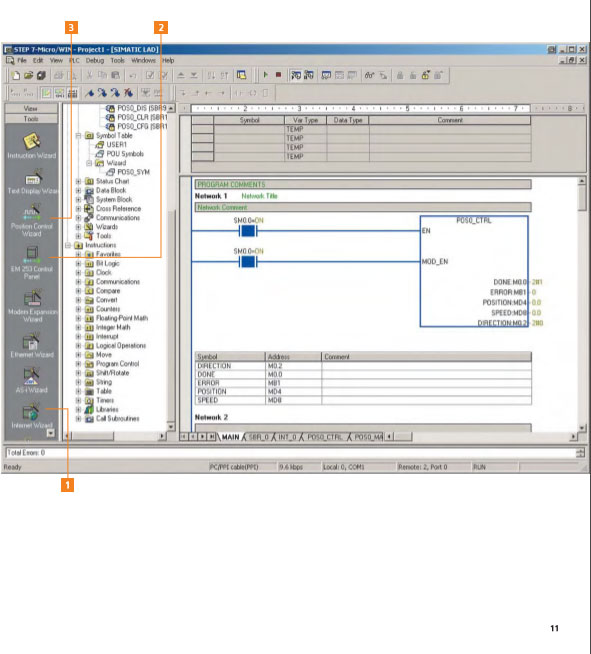This screenshot has height=654, width=591.
Task: Click the editor vertical scrollbar thumb
Action: pos(582,198)
